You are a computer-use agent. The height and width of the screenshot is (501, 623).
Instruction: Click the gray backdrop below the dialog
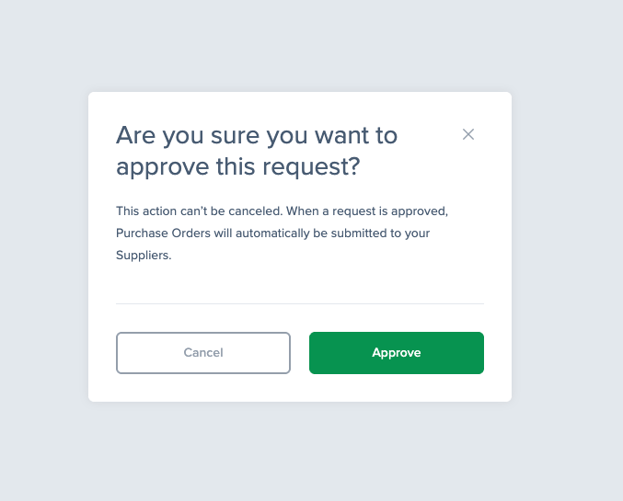point(300,451)
